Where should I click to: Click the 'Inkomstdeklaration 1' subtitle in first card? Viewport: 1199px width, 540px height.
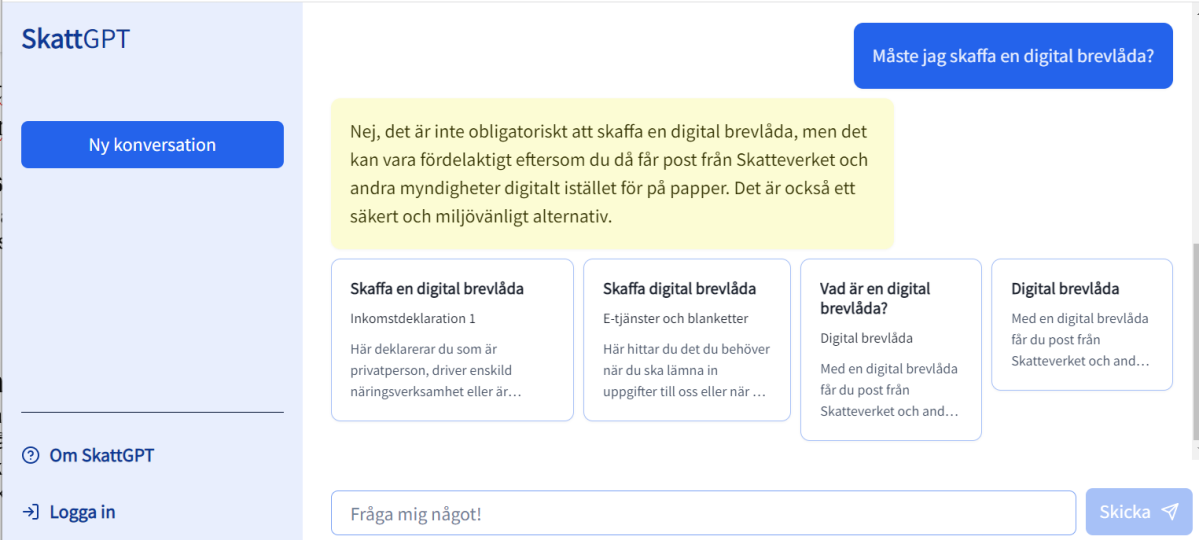tap(413, 319)
